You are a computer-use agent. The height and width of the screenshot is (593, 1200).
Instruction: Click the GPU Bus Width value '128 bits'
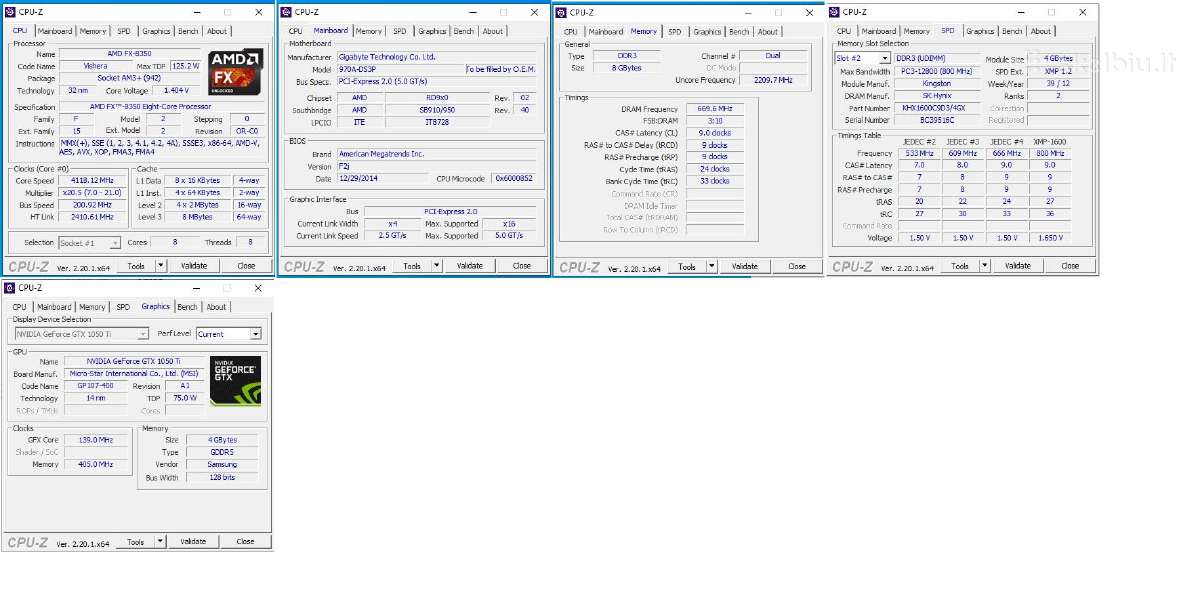click(x=222, y=477)
